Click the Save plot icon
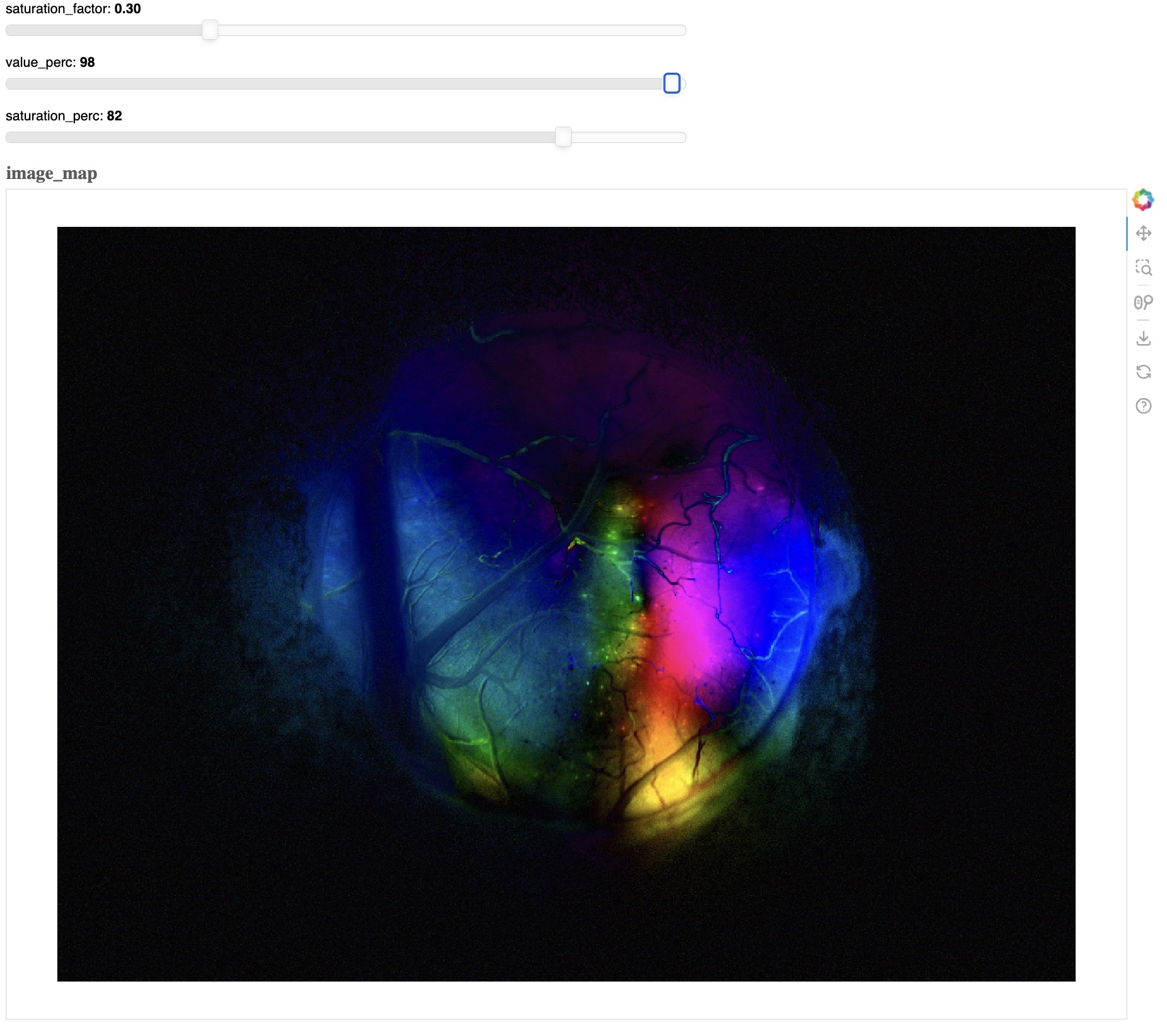 tap(1143, 338)
